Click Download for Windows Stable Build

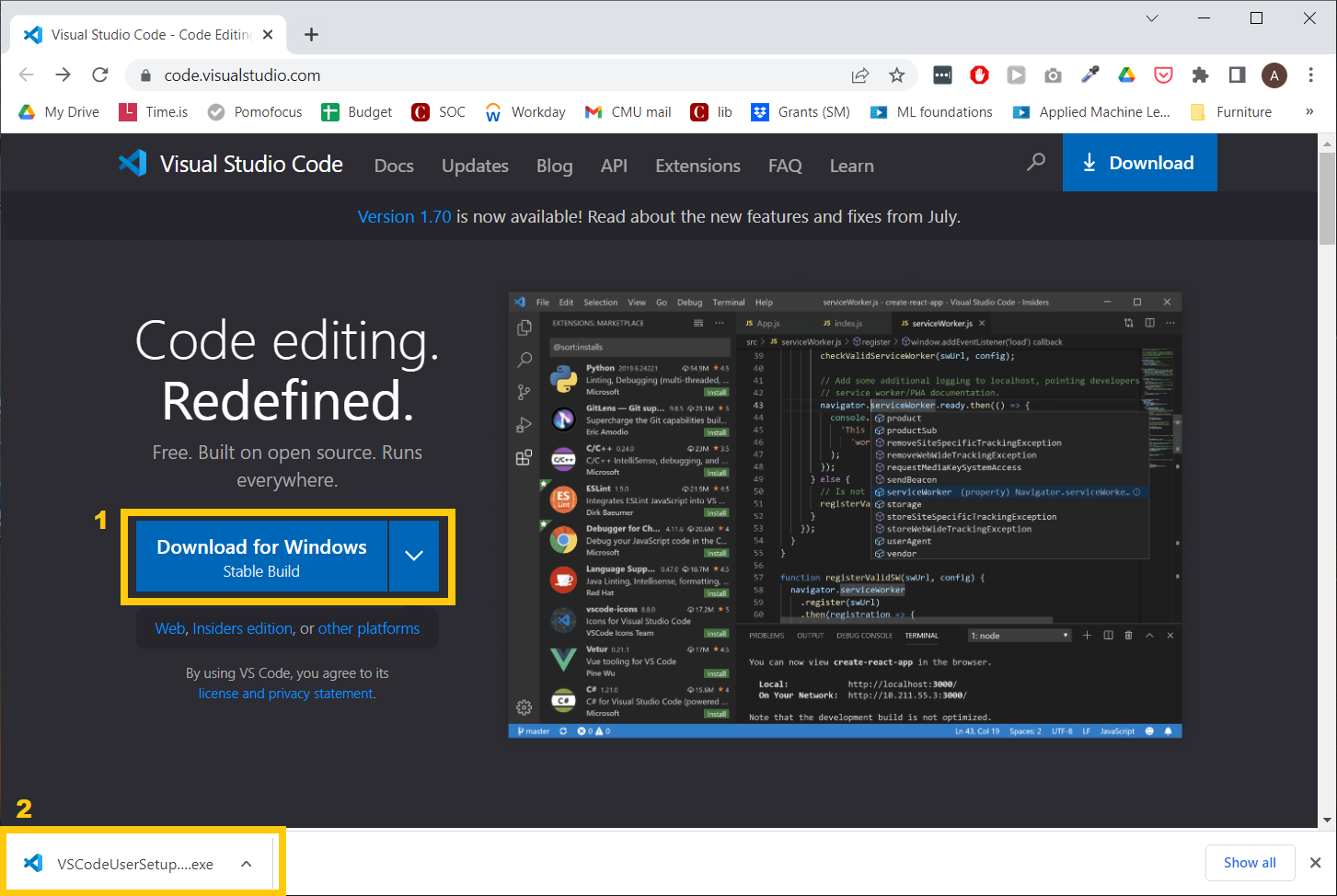point(261,556)
